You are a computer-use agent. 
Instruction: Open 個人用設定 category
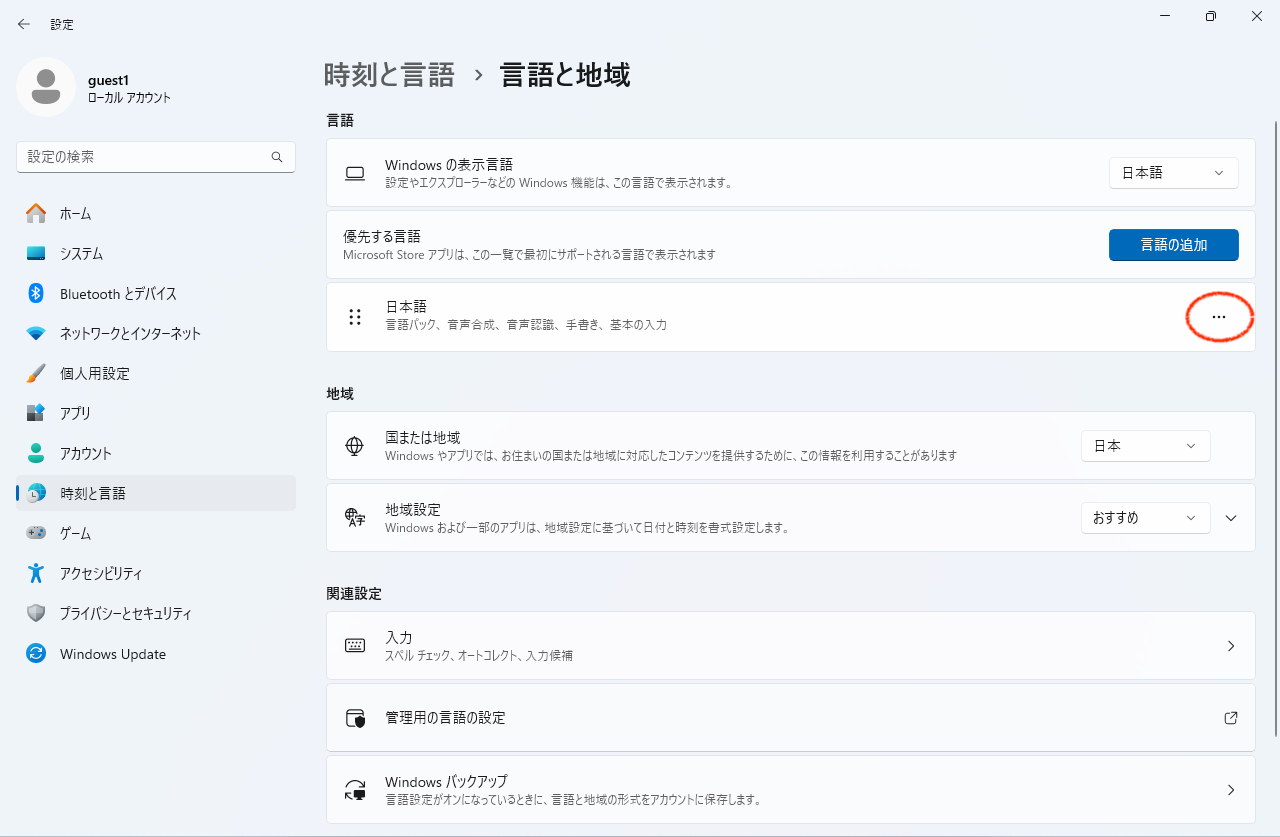156,373
